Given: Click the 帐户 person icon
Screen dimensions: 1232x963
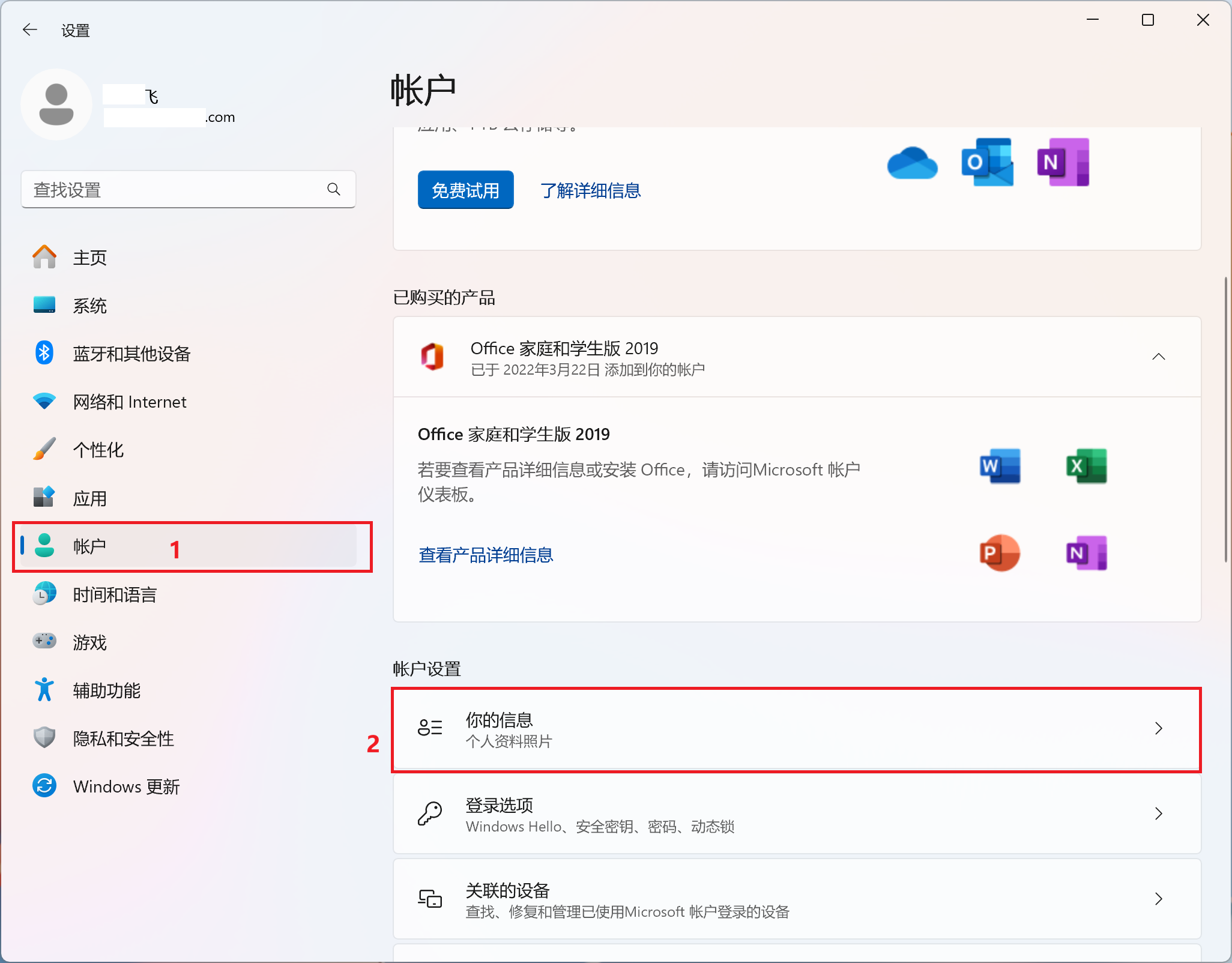Looking at the screenshot, I should click(x=44, y=546).
